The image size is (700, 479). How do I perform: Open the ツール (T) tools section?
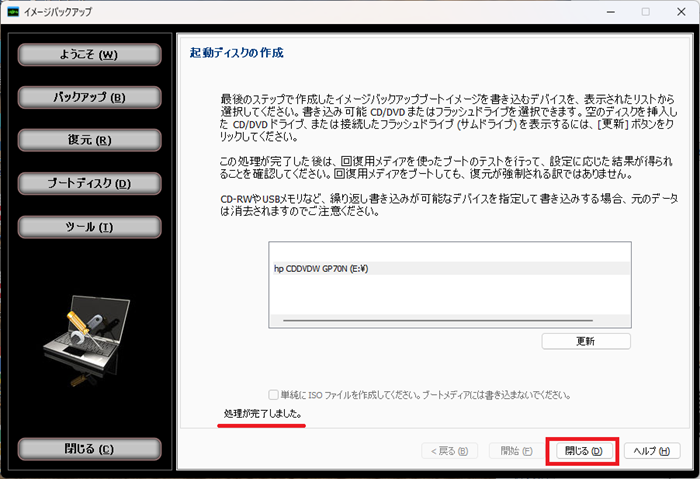87,227
